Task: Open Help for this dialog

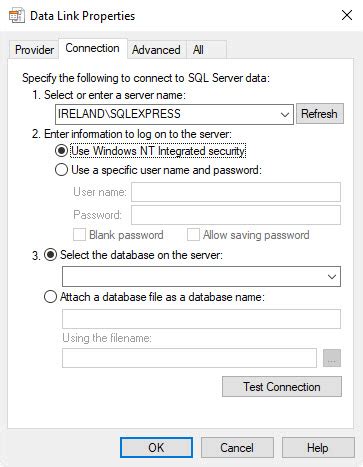Action: (x=318, y=448)
